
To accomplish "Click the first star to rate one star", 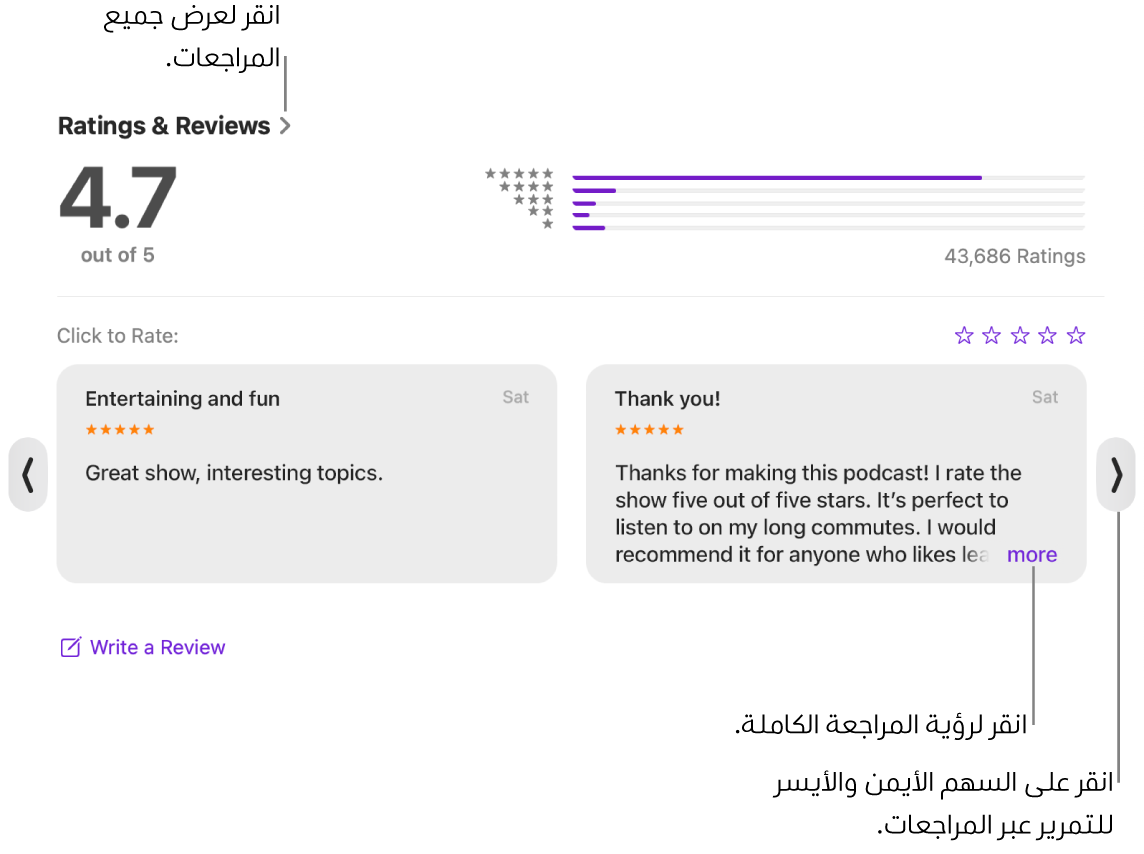I will point(964,336).
